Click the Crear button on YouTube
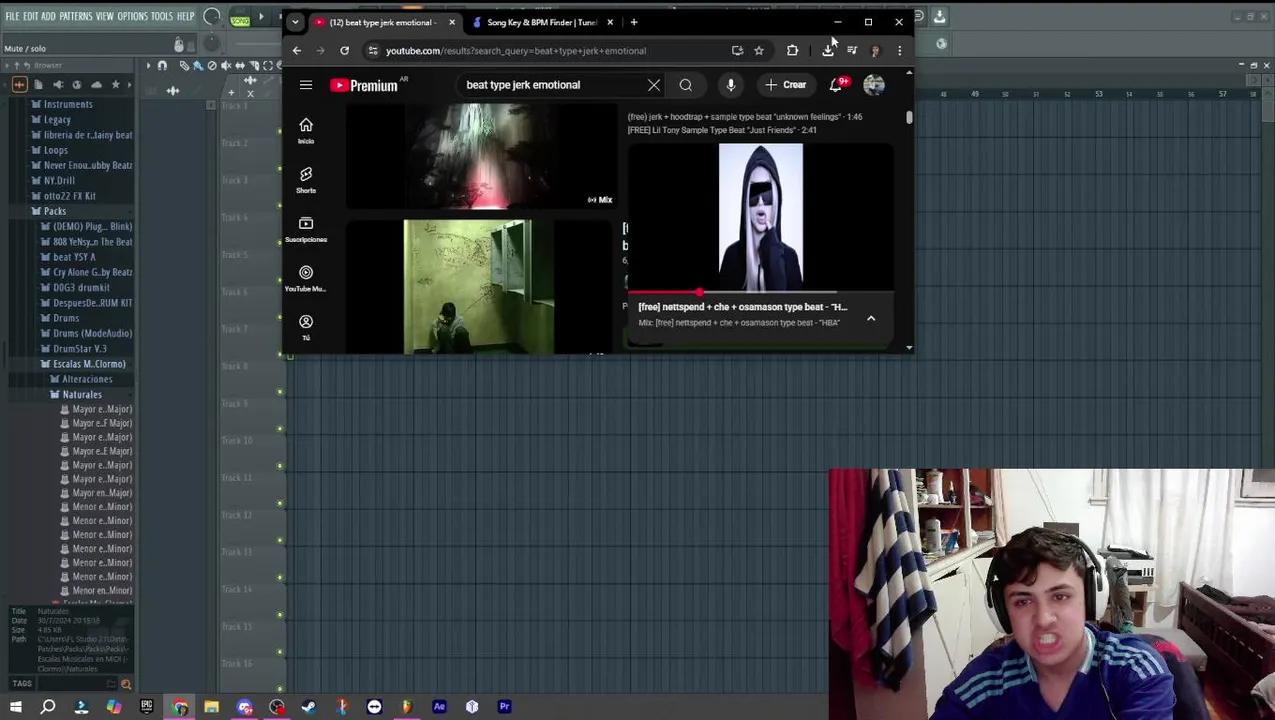This screenshot has height=720, width=1275. (x=786, y=85)
